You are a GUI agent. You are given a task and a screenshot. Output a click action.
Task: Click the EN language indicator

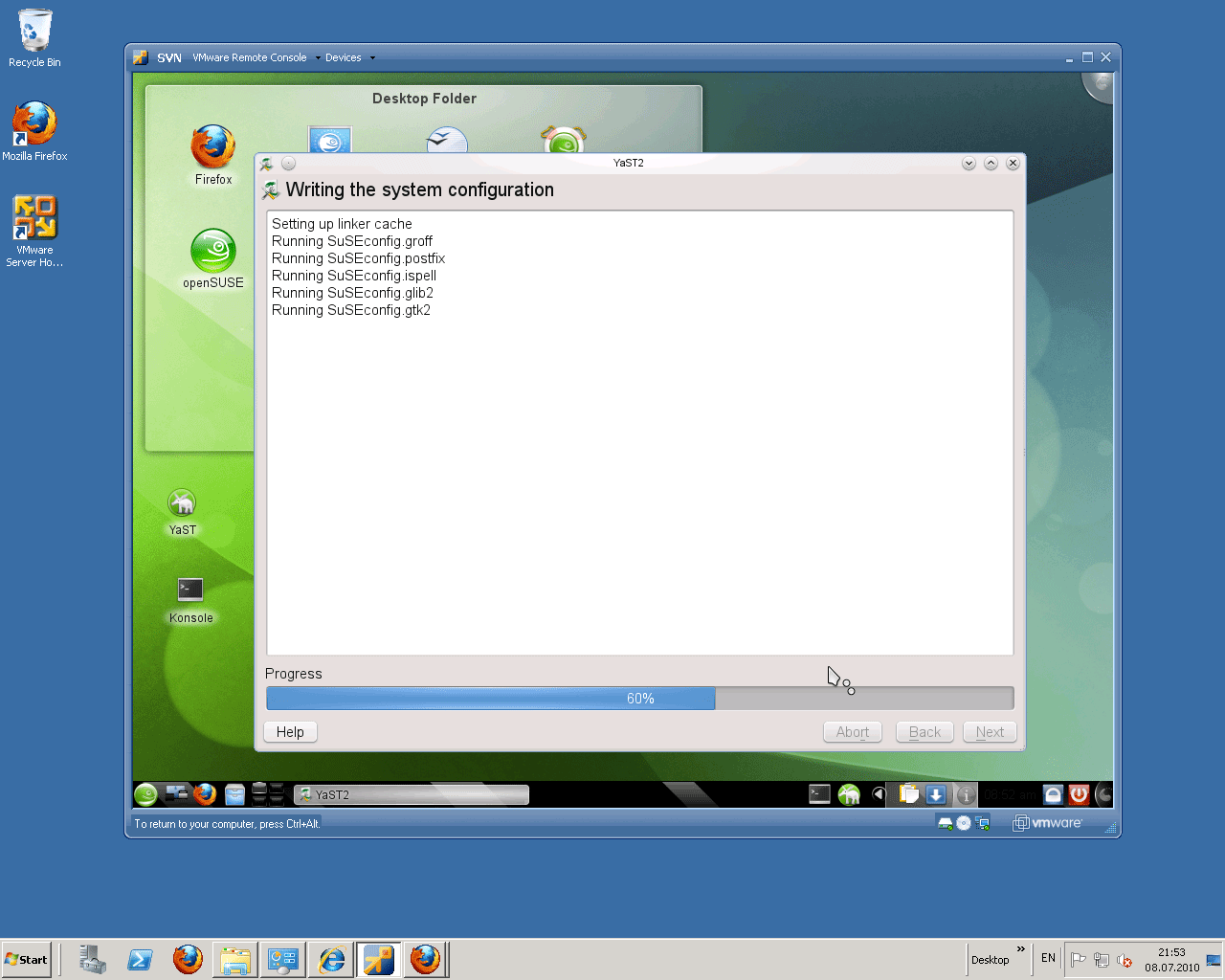pyautogui.click(x=1048, y=958)
